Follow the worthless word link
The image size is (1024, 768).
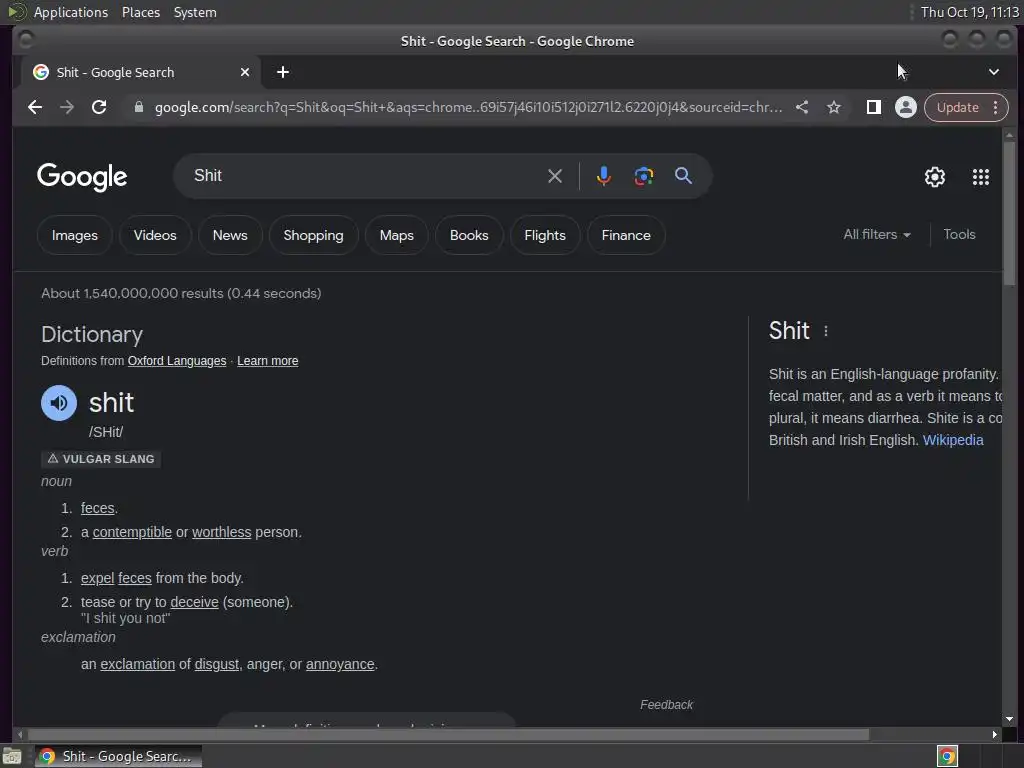[221, 532]
